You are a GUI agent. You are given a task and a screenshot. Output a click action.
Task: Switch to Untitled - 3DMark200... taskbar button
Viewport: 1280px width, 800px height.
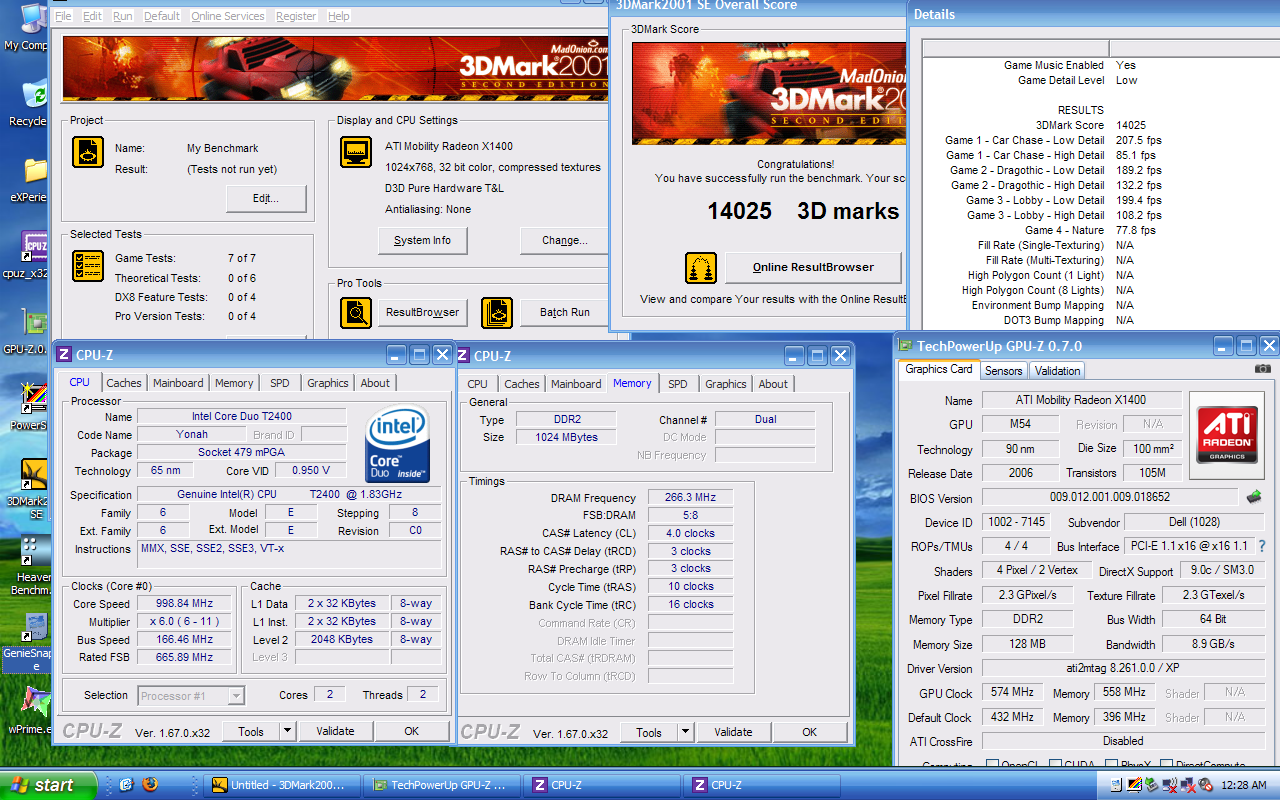click(x=283, y=785)
